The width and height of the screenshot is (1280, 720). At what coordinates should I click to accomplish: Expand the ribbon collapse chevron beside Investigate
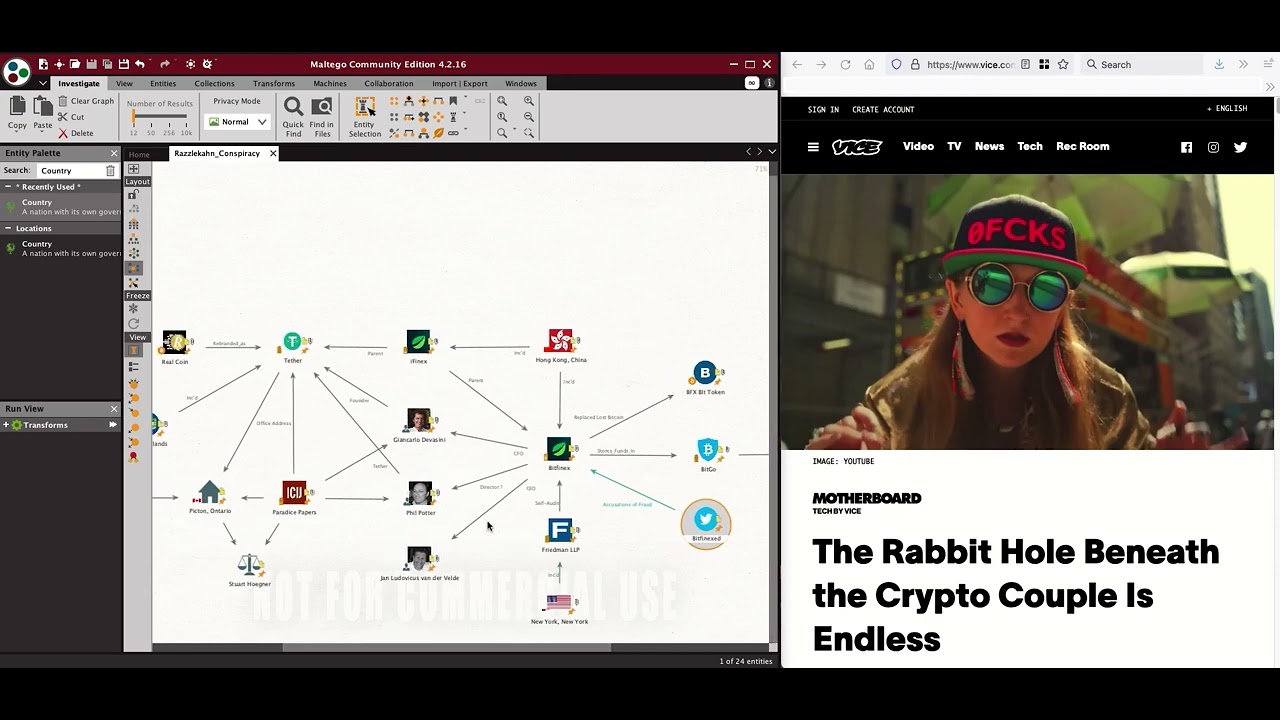42,84
